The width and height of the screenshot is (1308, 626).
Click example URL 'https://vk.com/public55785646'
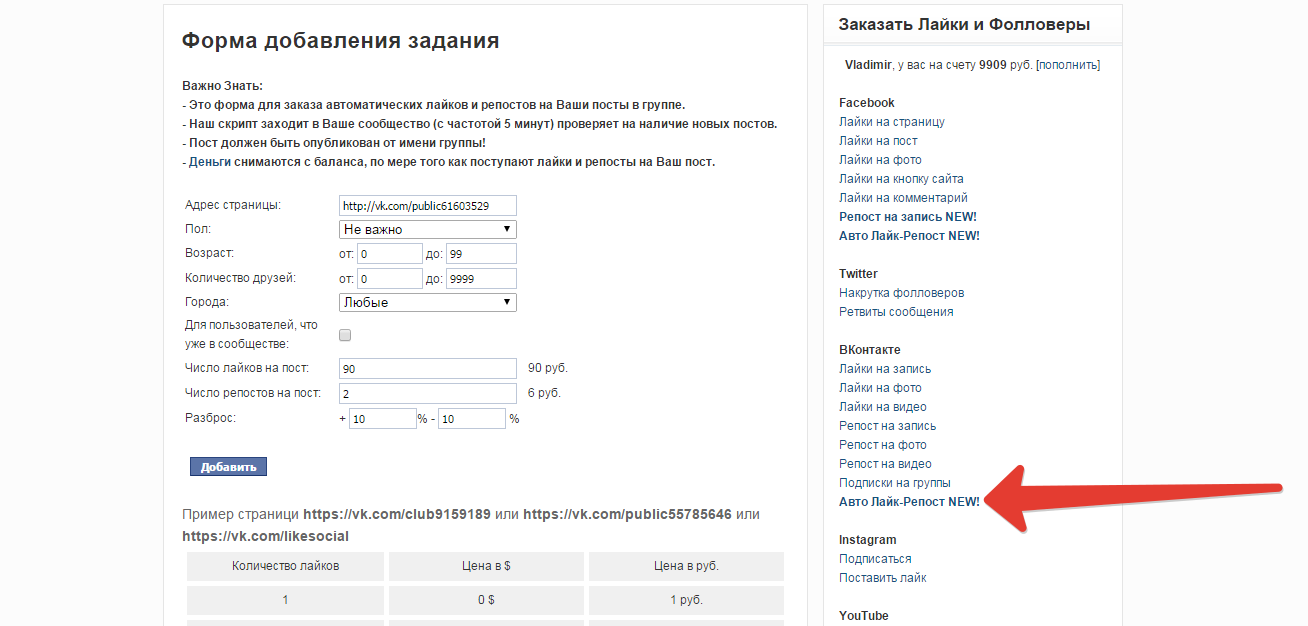pyautogui.click(x=627, y=515)
